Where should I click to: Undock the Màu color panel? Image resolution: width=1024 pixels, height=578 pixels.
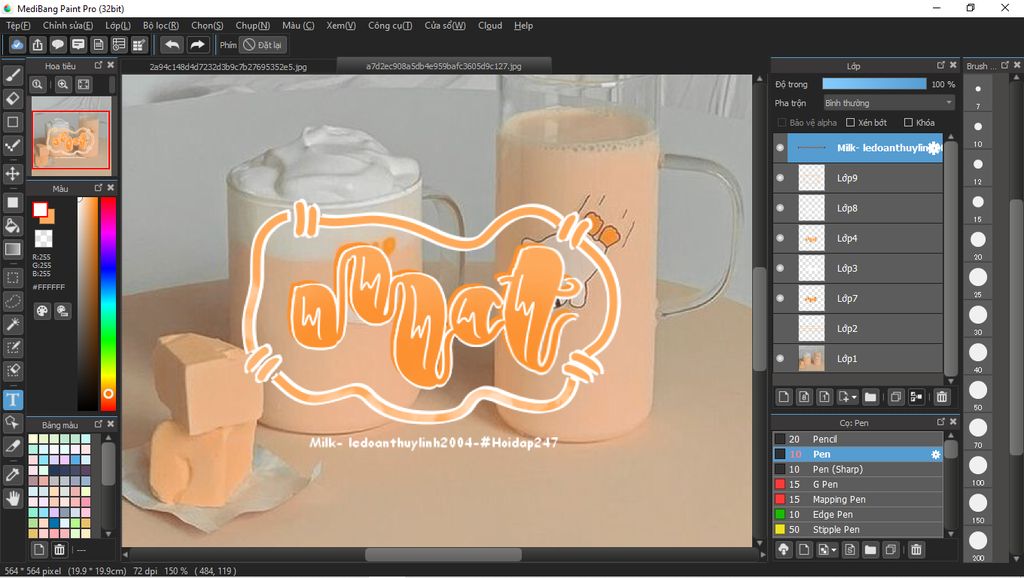(x=99, y=188)
